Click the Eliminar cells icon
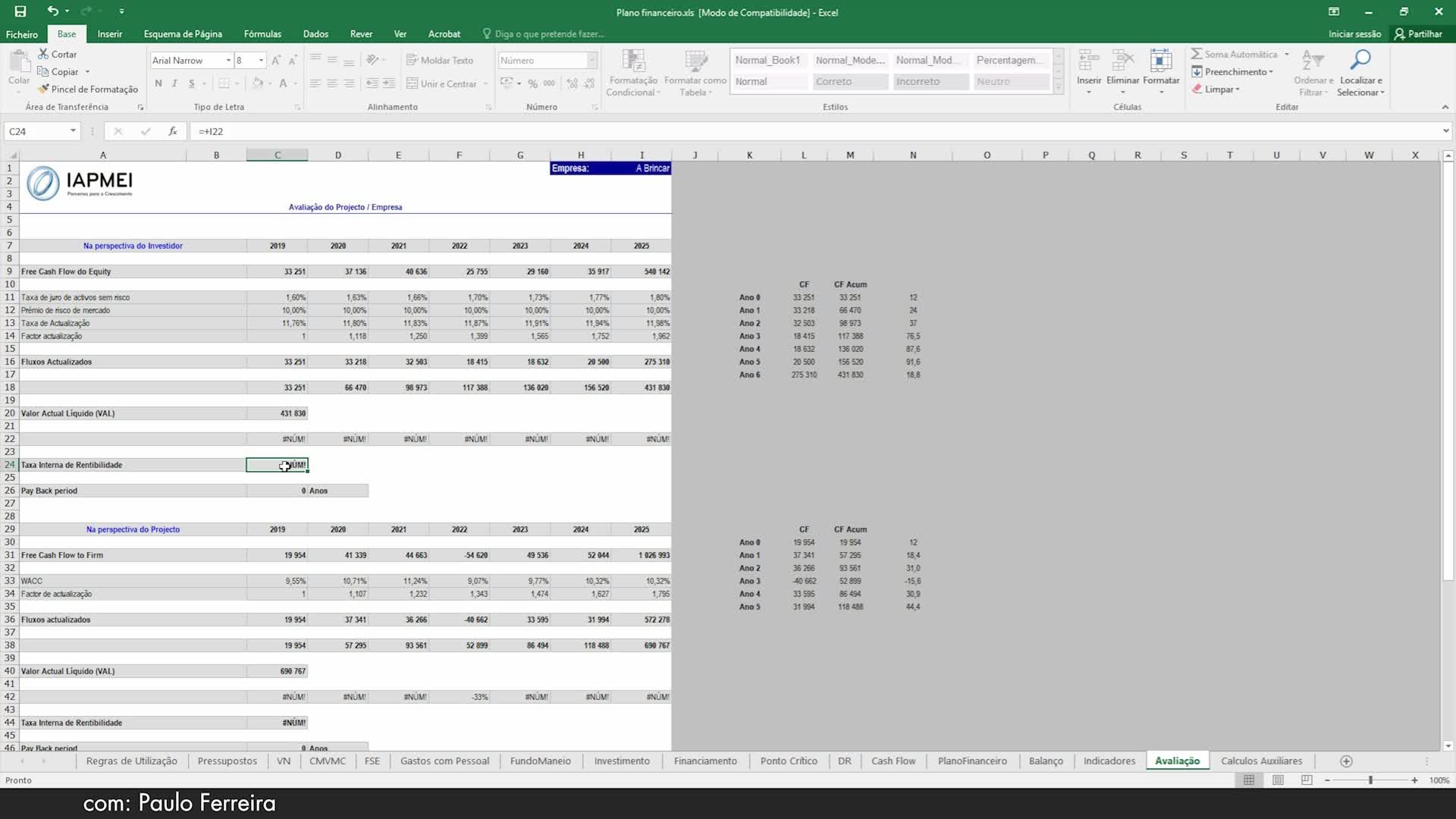The width and height of the screenshot is (1456, 819). [1122, 61]
